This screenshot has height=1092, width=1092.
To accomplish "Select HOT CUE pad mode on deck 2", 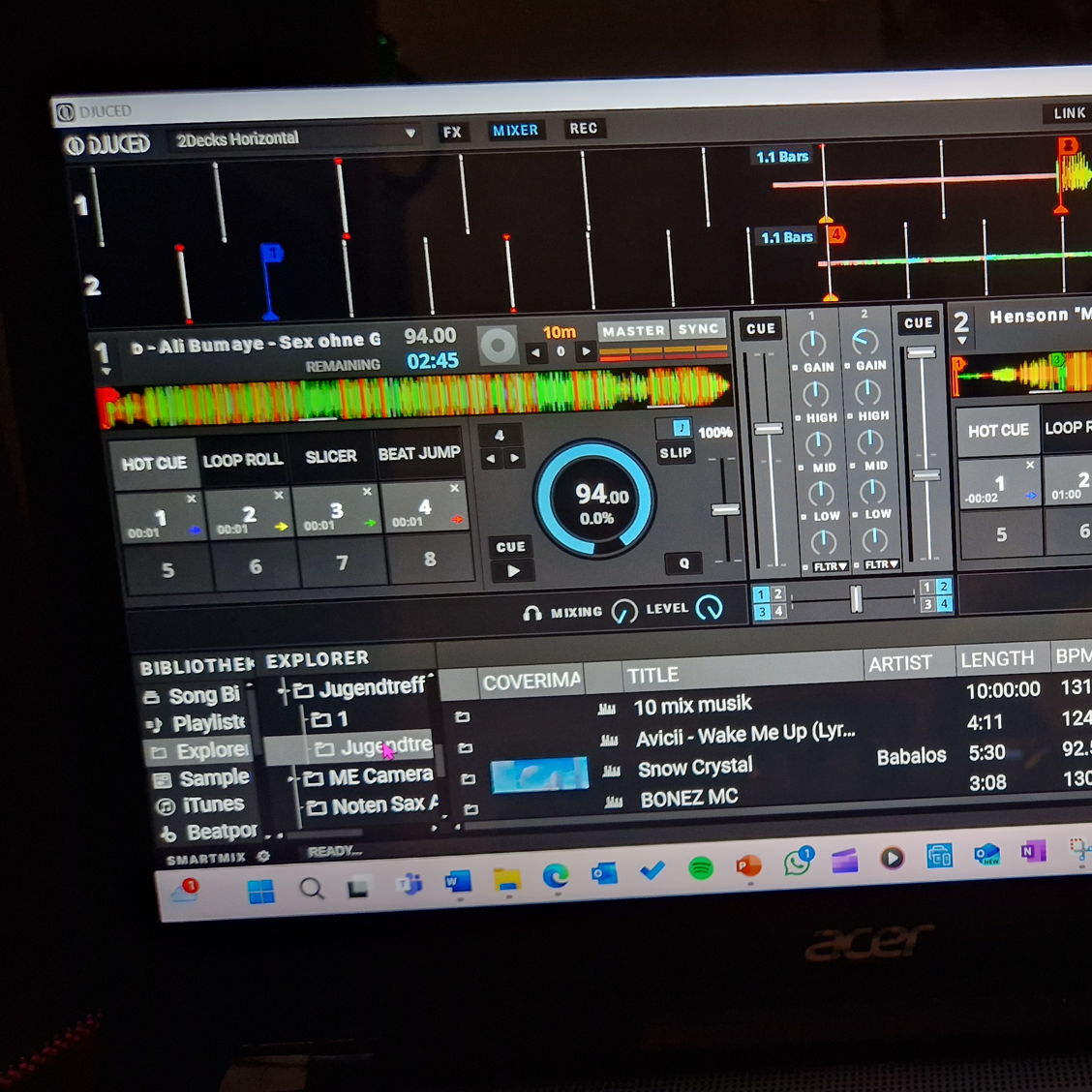I will [998, 431].
